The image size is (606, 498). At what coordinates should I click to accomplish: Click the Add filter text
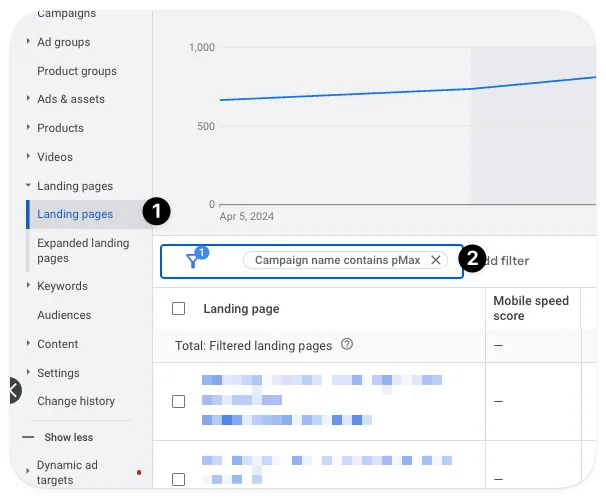pyautogui.click(x=506, y=261)
